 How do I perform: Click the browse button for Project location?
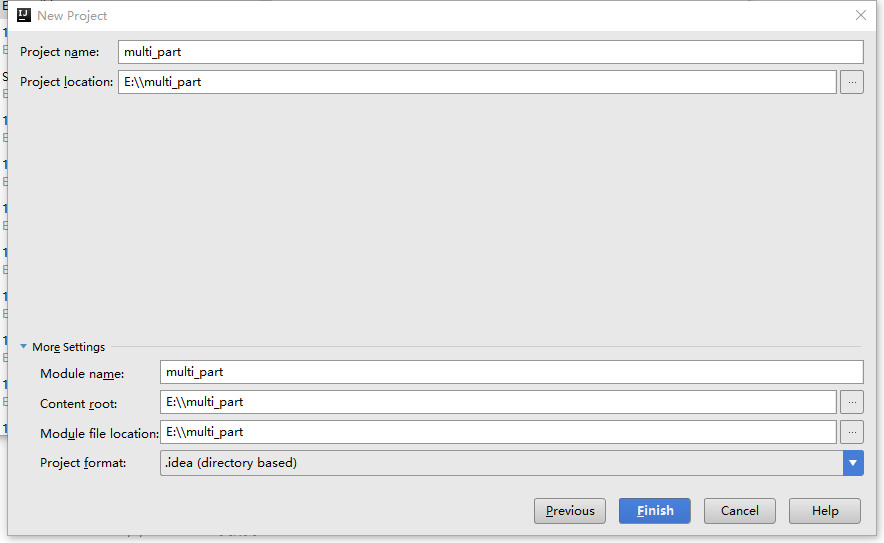[x=852, y=82]
